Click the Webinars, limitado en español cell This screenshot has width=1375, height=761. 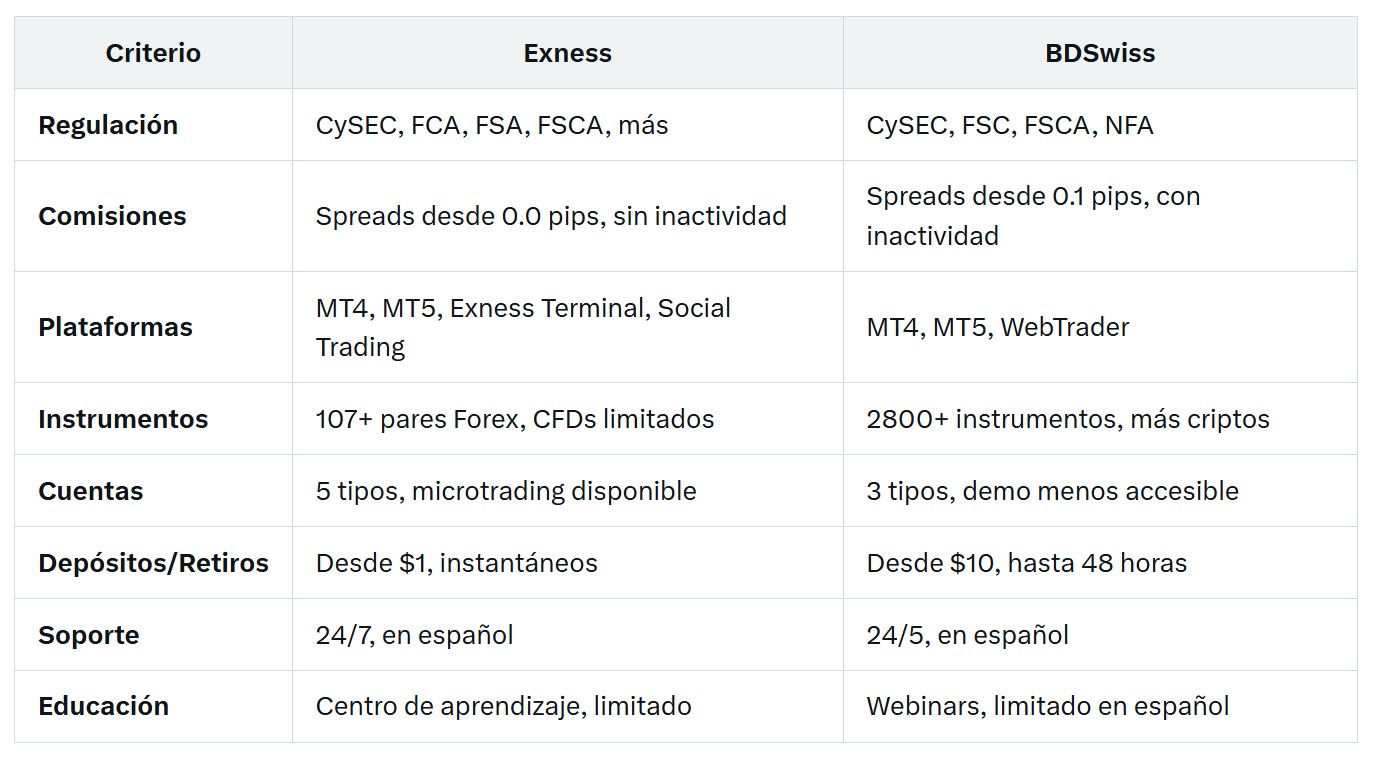[1100, 706]
